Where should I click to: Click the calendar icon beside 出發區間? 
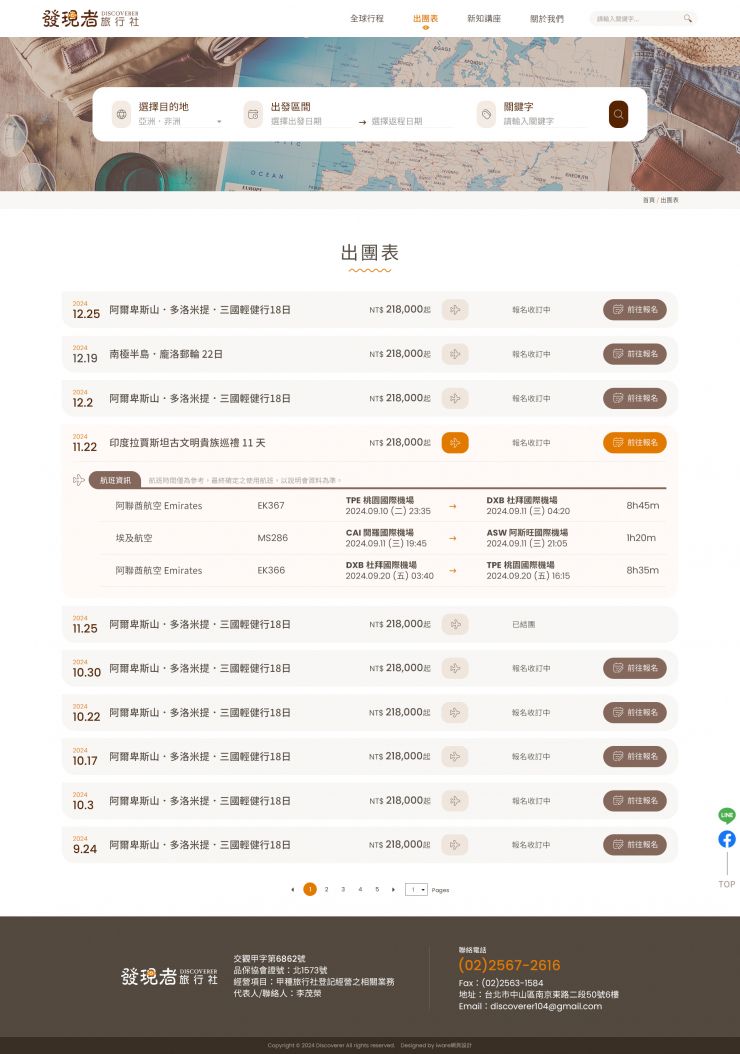point(253,115)
